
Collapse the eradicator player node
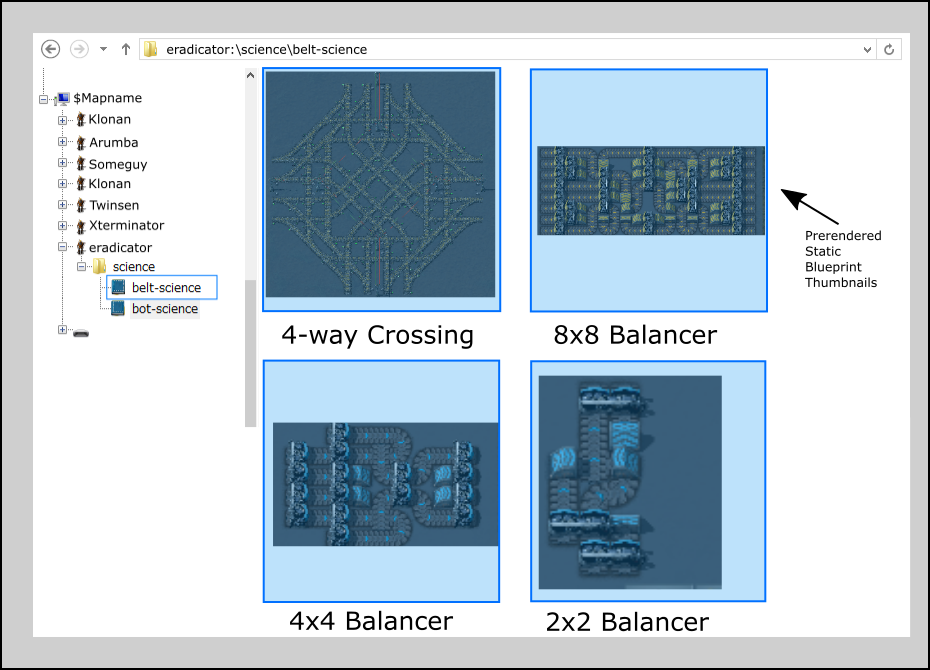[x=62, y=247]
